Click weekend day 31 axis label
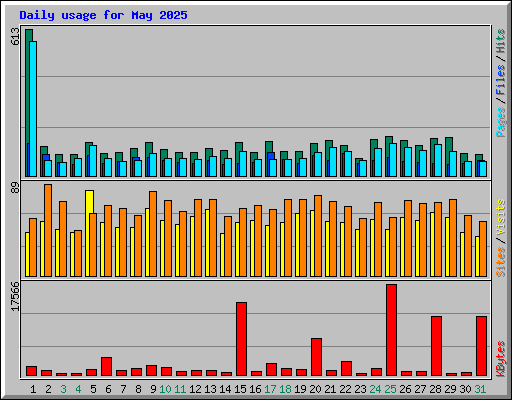This screenshot has height=400, width=512. point(480,389)
